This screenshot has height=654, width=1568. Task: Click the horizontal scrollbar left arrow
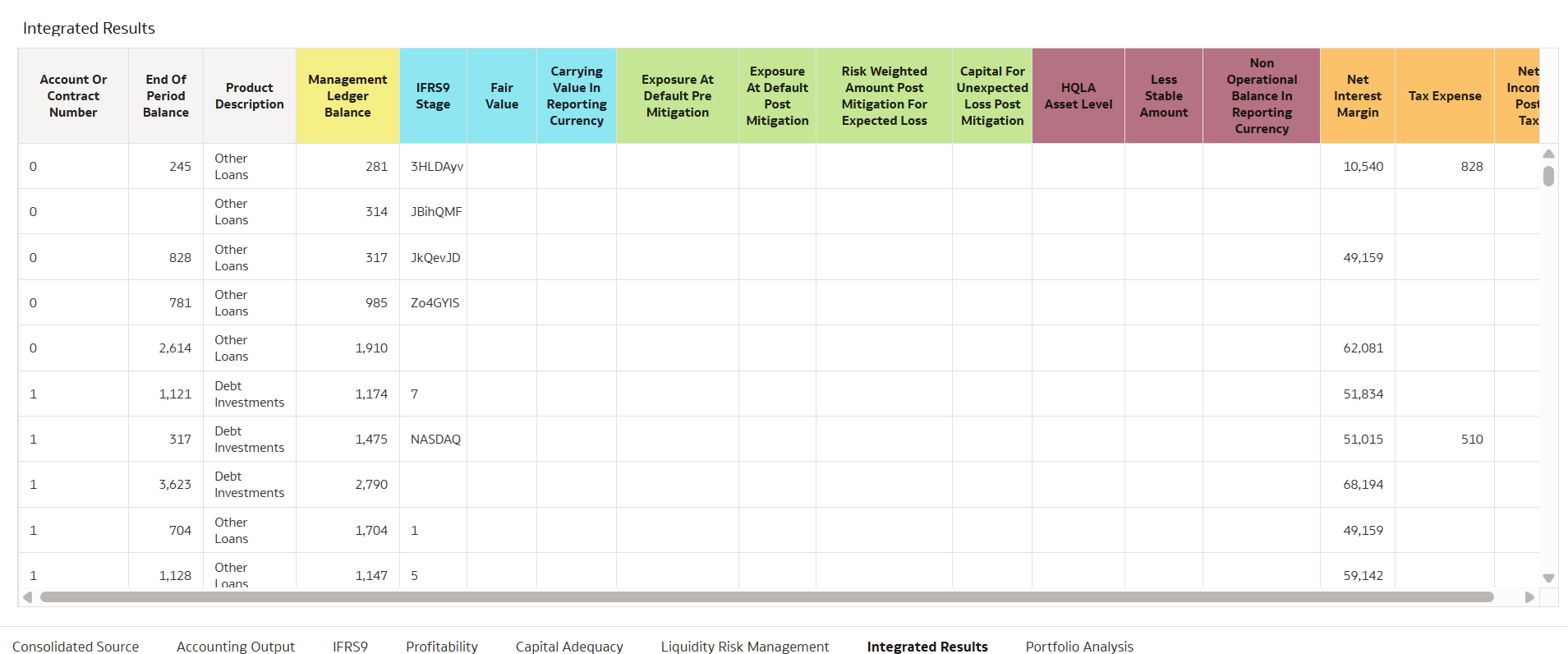point(28,597)
